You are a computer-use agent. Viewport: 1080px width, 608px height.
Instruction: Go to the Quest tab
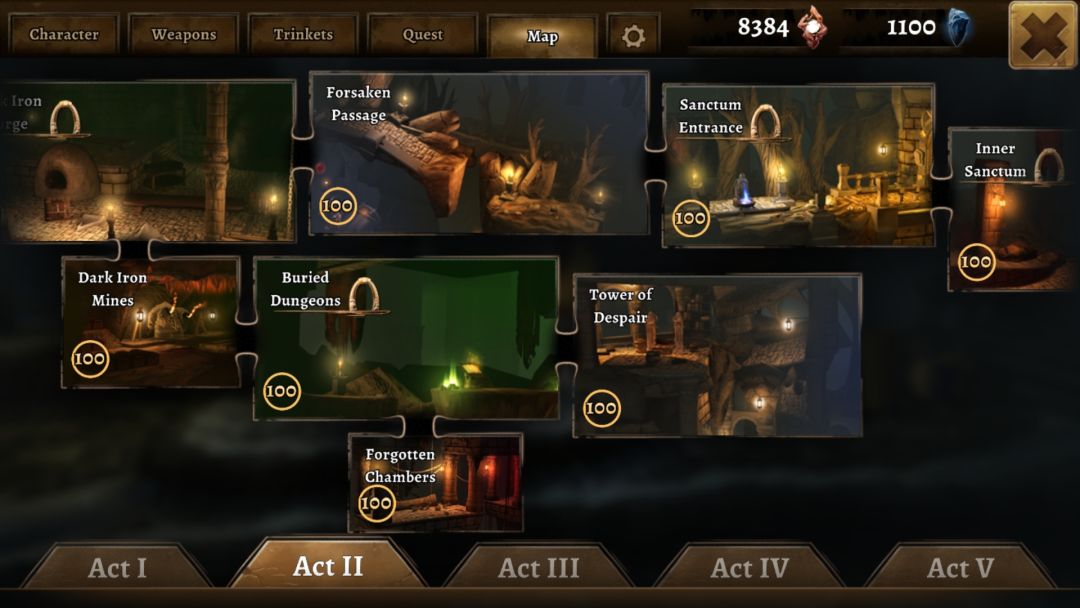click(422, 34)
